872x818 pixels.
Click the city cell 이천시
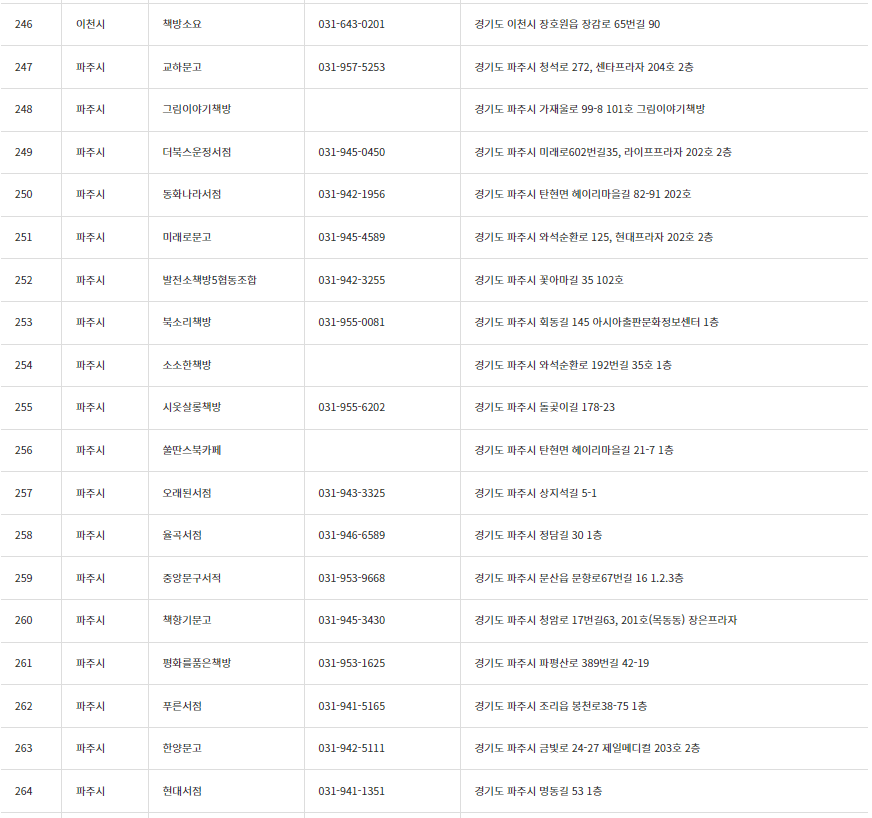(91, 24)
